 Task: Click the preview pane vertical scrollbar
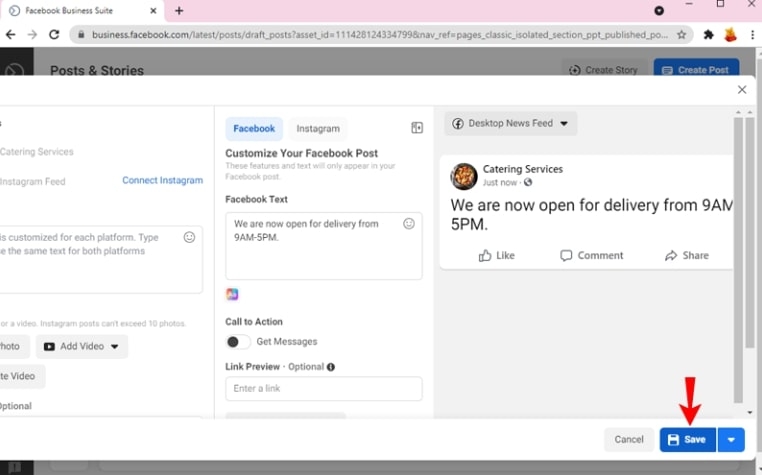(x=738, y=260)
